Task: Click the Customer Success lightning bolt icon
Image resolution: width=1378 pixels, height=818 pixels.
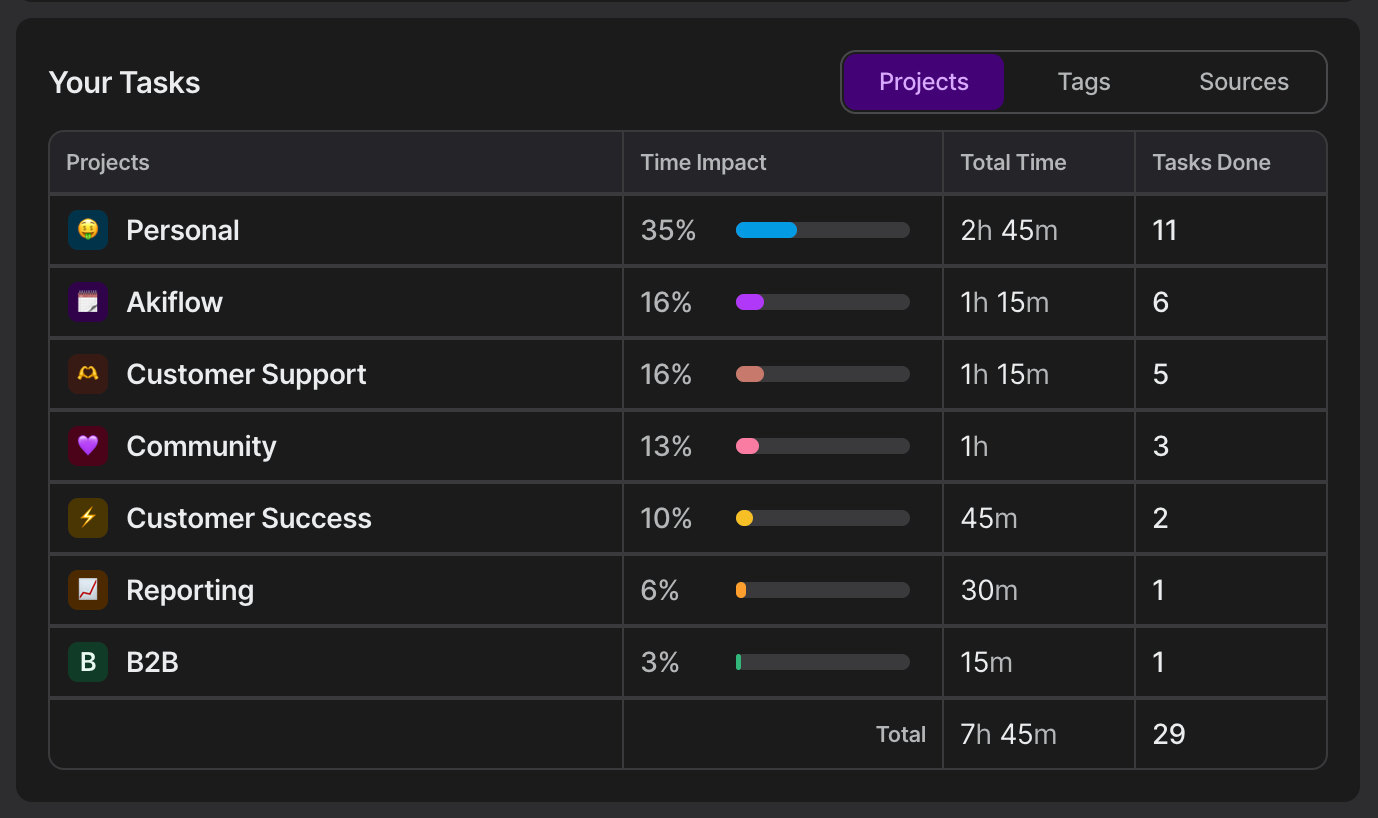Action: 88,518
